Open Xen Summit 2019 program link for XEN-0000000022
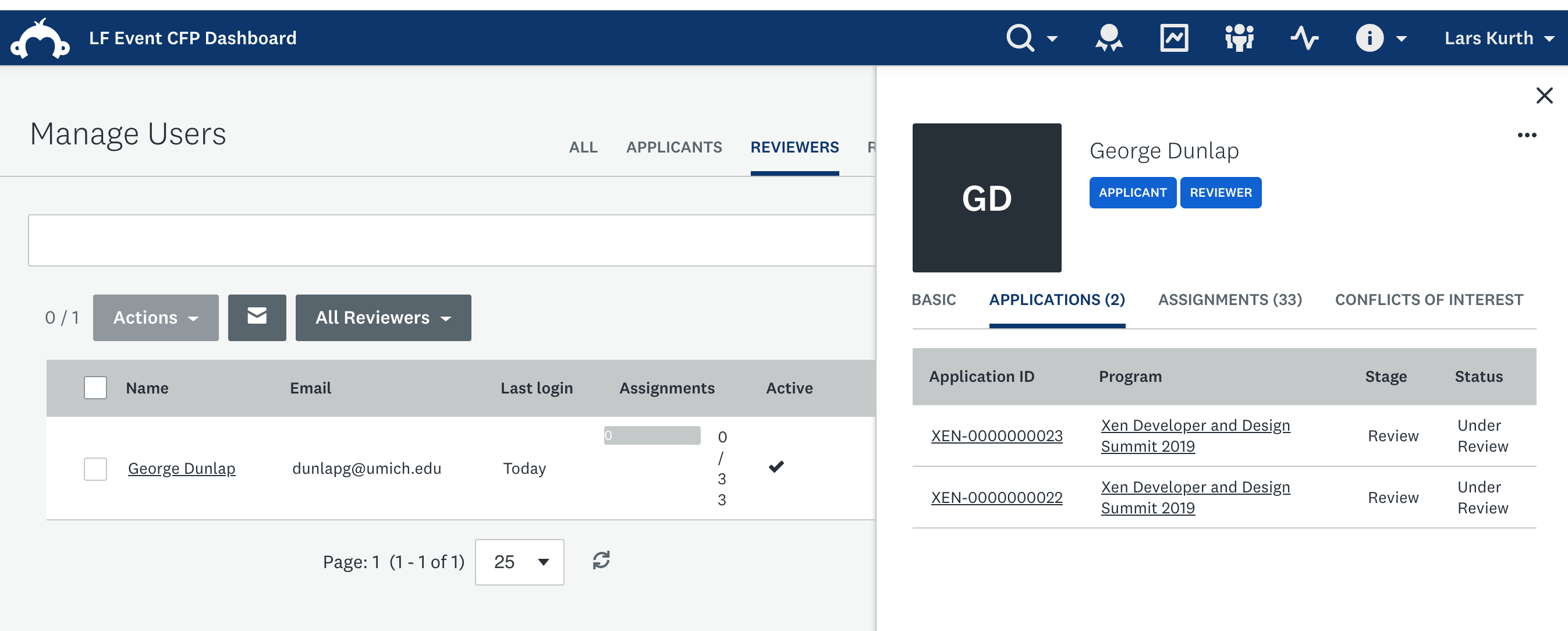 pyautogui.click(x=1195, y=497)
